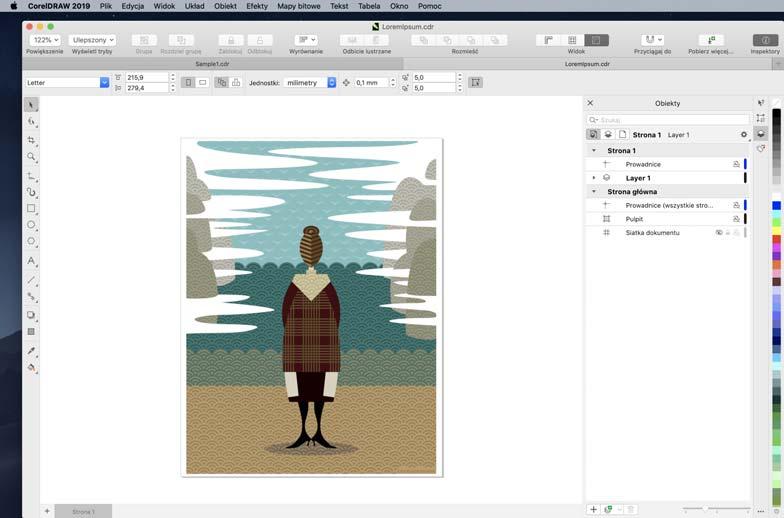Set page orientation to landscape

[x=202, y=82]
